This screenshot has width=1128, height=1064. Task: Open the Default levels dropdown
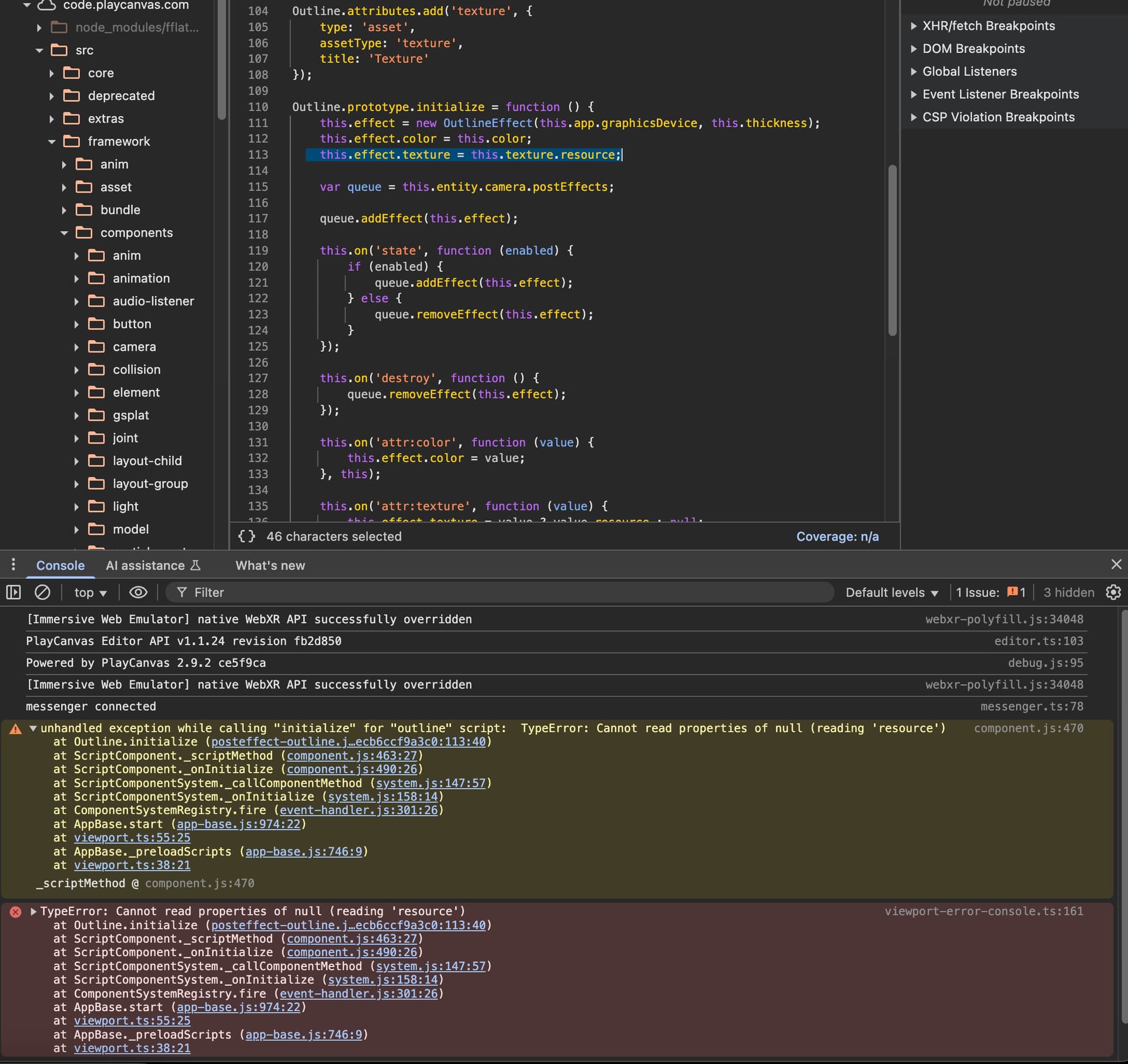tap(891, 592)
